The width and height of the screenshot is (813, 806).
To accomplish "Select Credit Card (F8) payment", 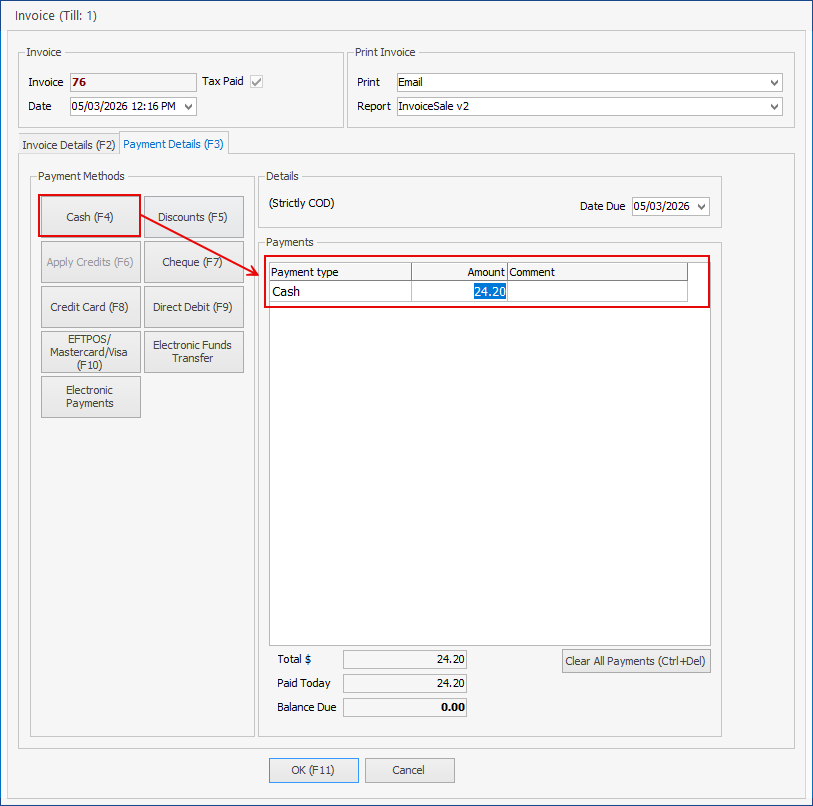I will point(91,307).
